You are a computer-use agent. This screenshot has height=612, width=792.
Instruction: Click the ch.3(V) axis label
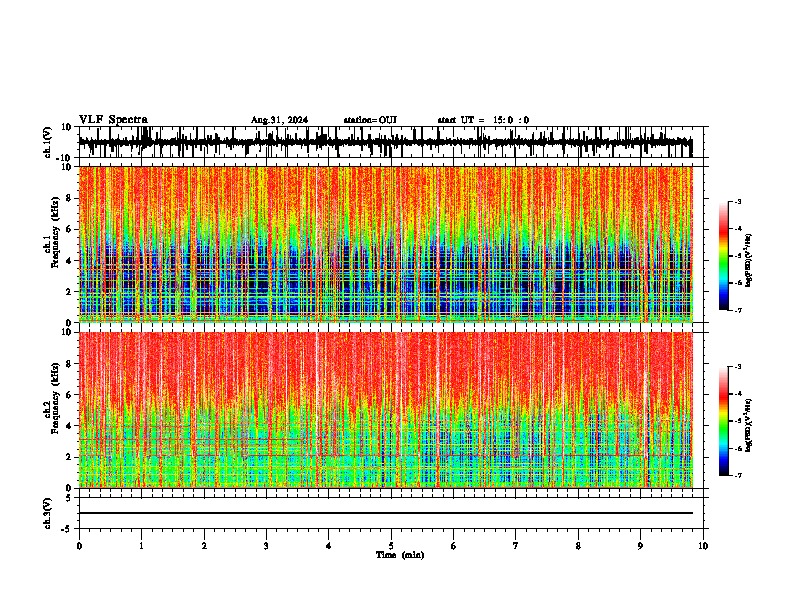48,513
